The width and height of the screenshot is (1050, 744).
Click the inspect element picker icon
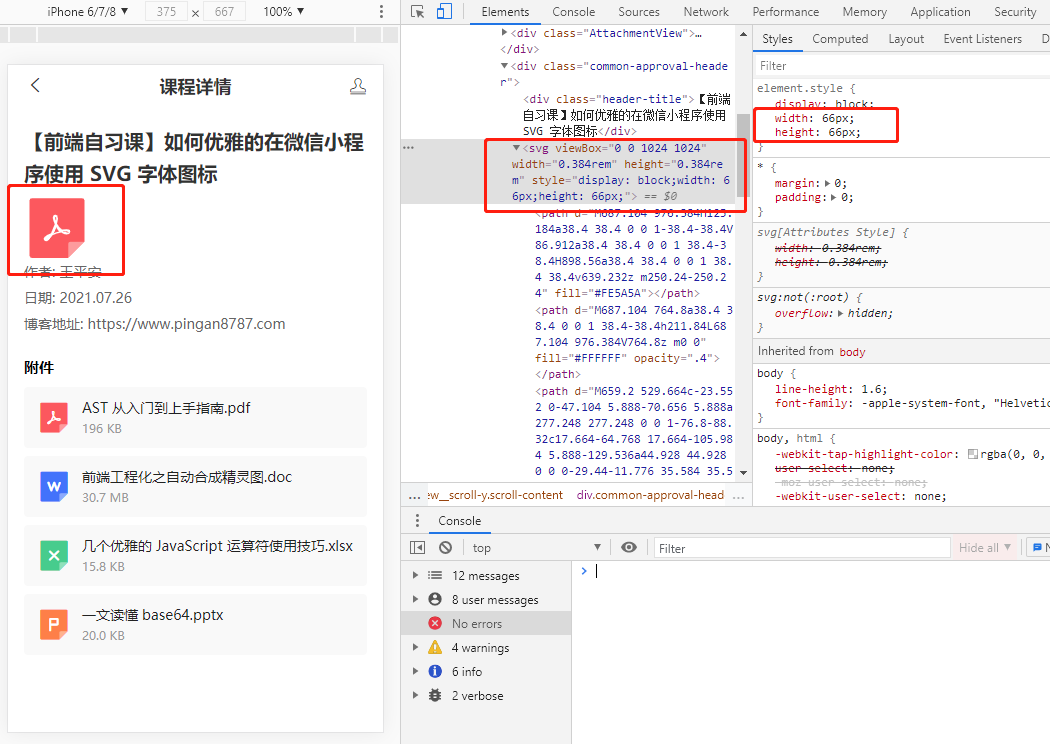pos(418,11)
